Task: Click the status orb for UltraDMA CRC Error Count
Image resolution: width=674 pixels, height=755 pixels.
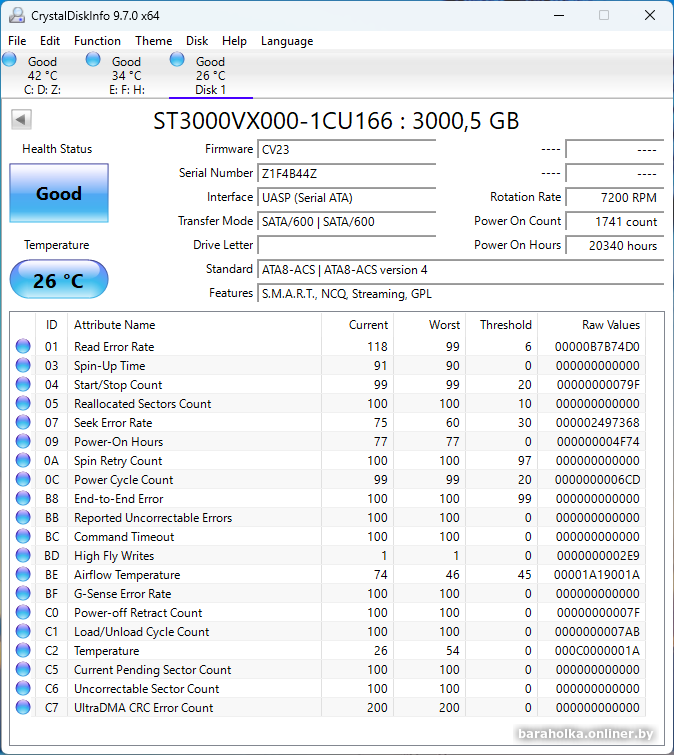Action: 23,707
